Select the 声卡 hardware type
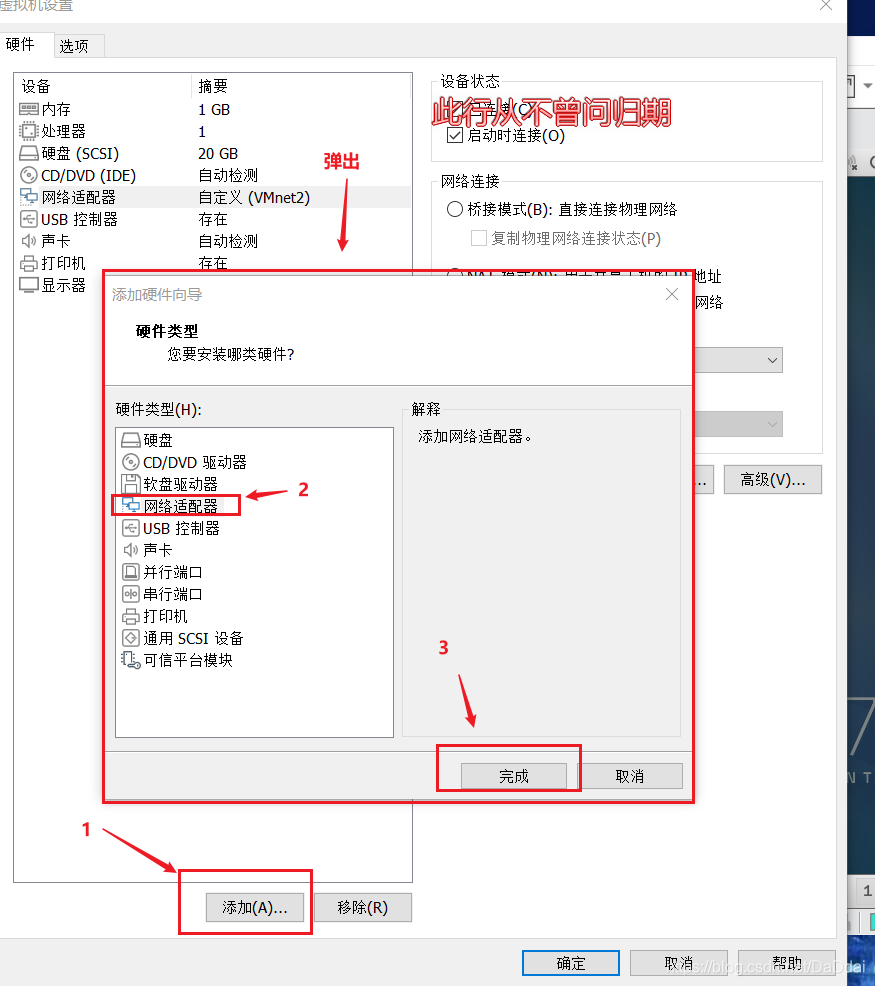This screenshot has height=986, width=875. [x=157, y=549]
